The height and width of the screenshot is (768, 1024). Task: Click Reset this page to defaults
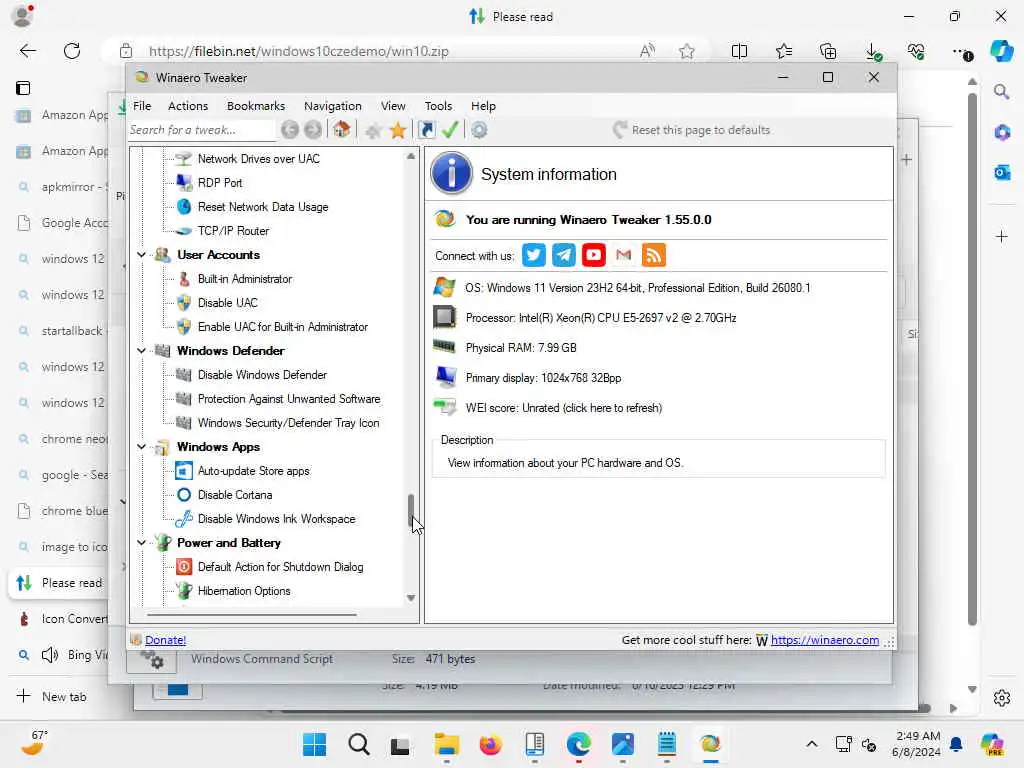click(x=692, y=130)
